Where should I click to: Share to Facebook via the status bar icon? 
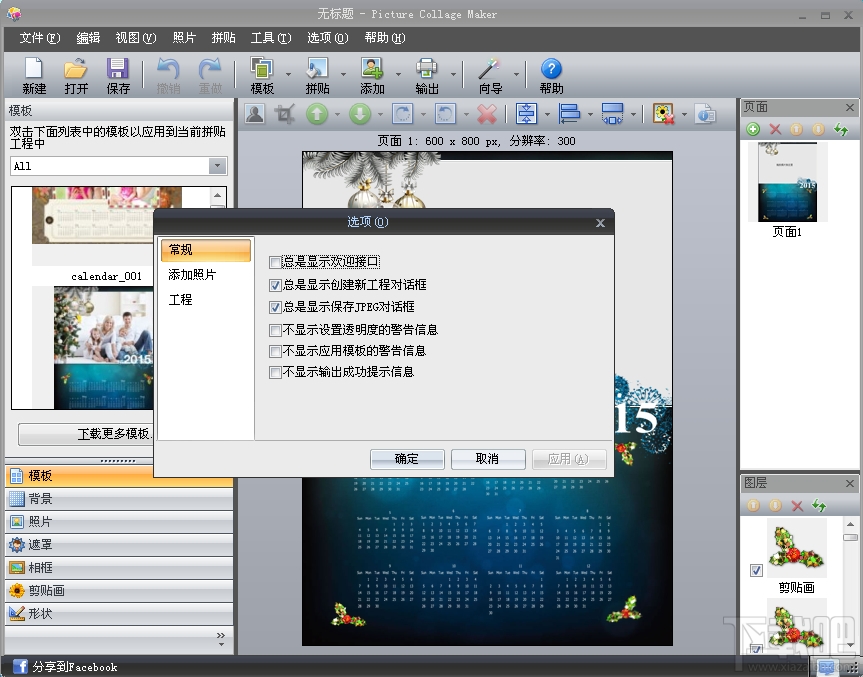tap(20, 666)
